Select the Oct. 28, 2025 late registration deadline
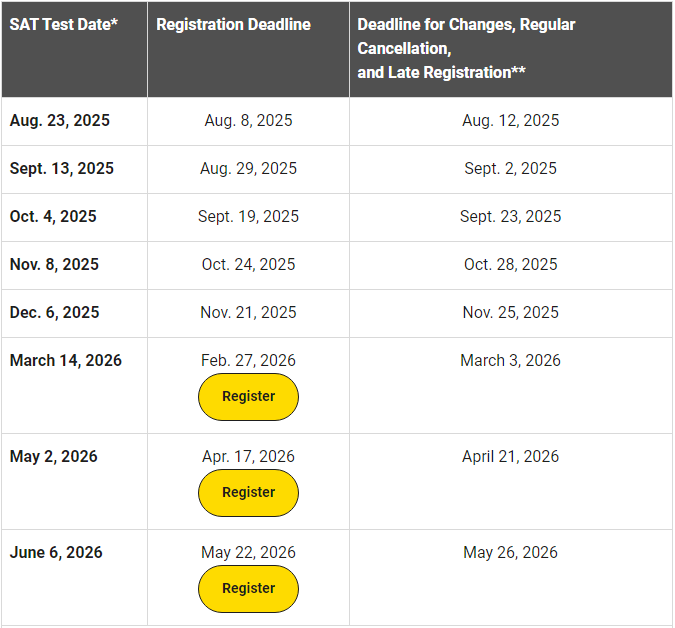Viewport: 675px width, 628px height. 510,264
